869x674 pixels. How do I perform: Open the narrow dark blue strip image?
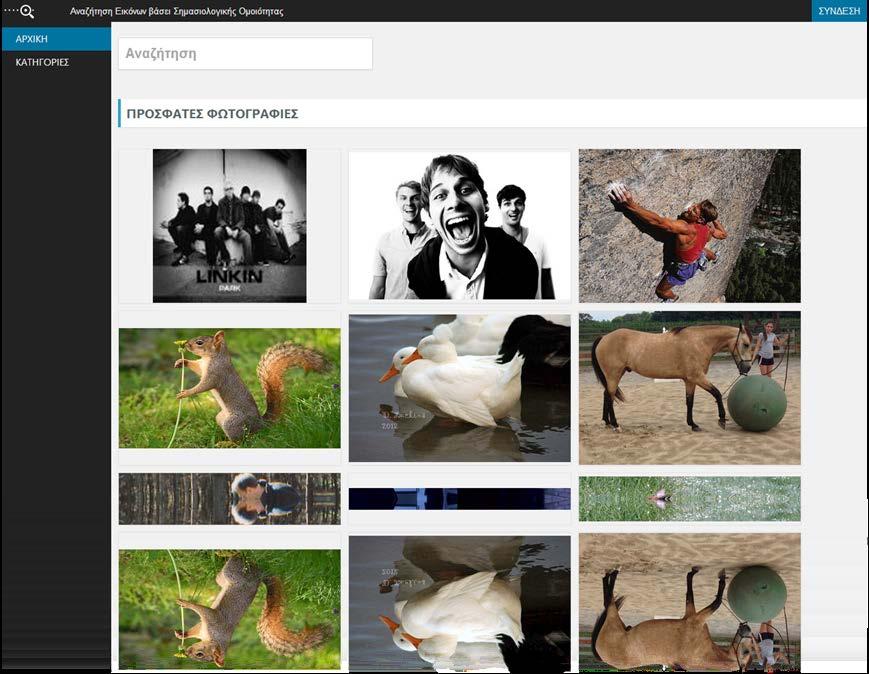459,499
